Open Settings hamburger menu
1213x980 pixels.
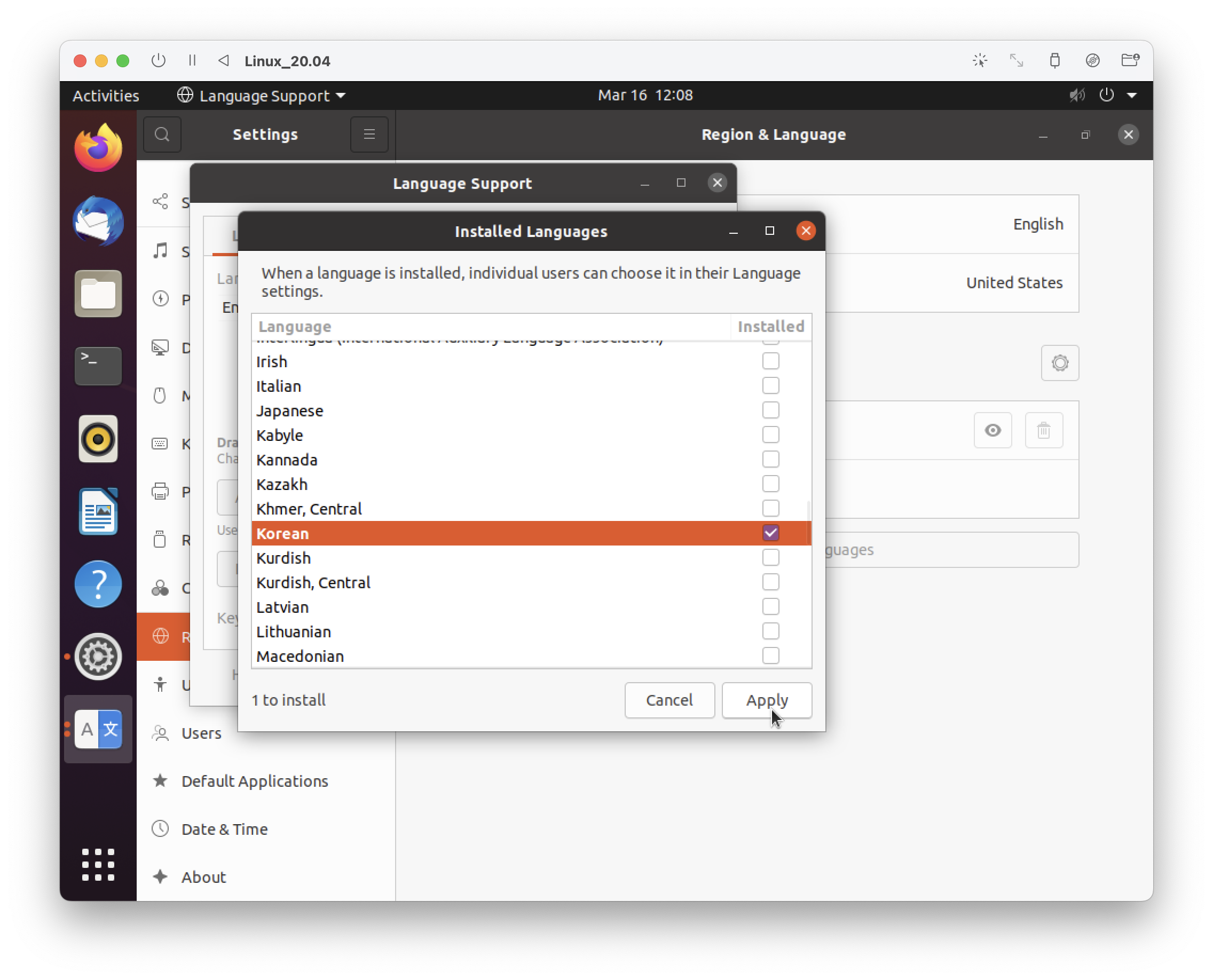(369, 135)
